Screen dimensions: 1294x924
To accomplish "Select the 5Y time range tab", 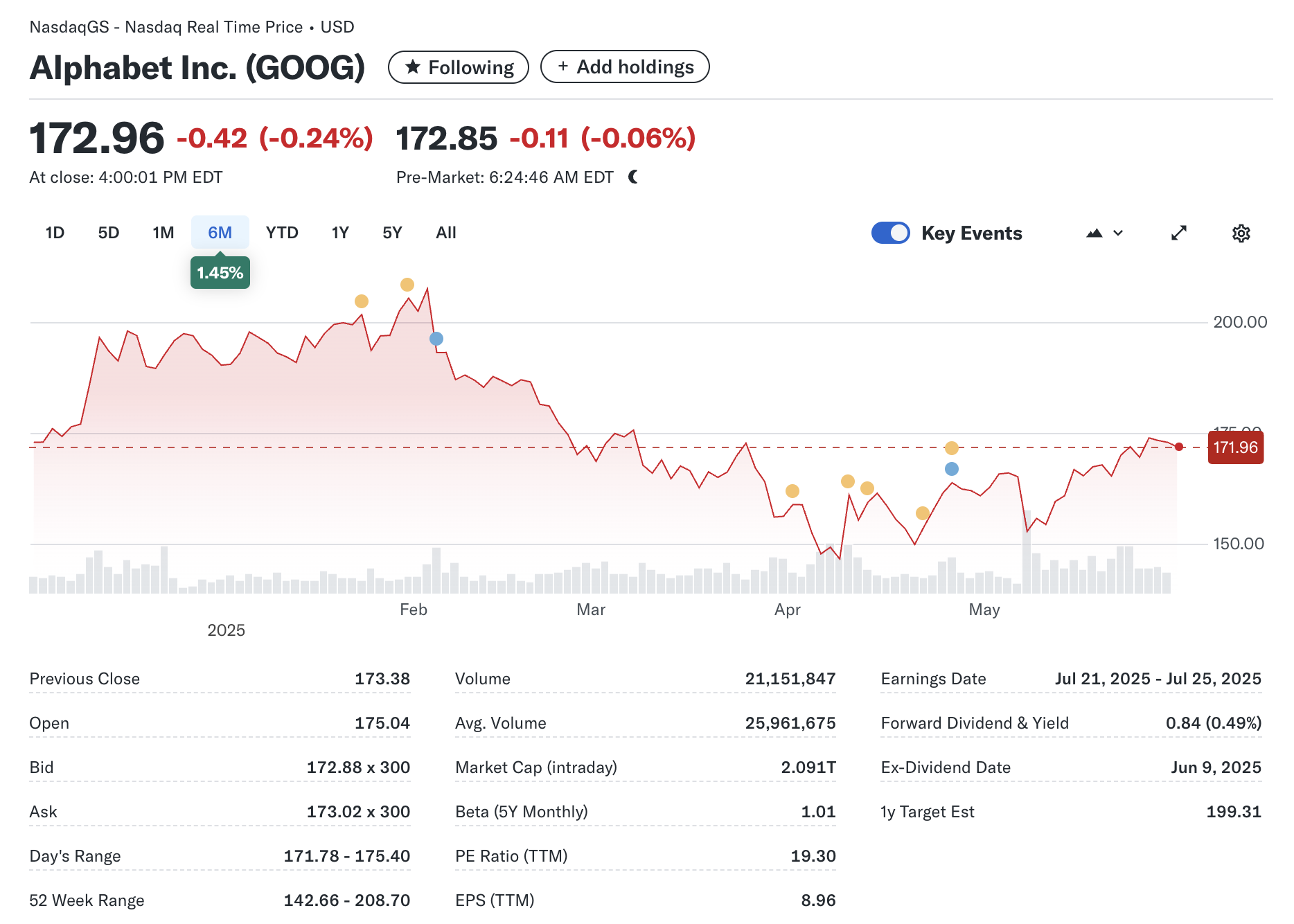I will pos(392,233).
